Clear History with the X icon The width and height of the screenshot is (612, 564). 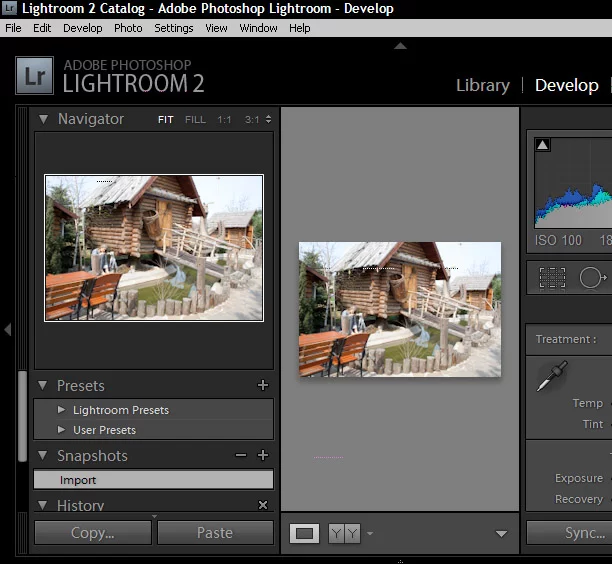click(x=263, y=506)
